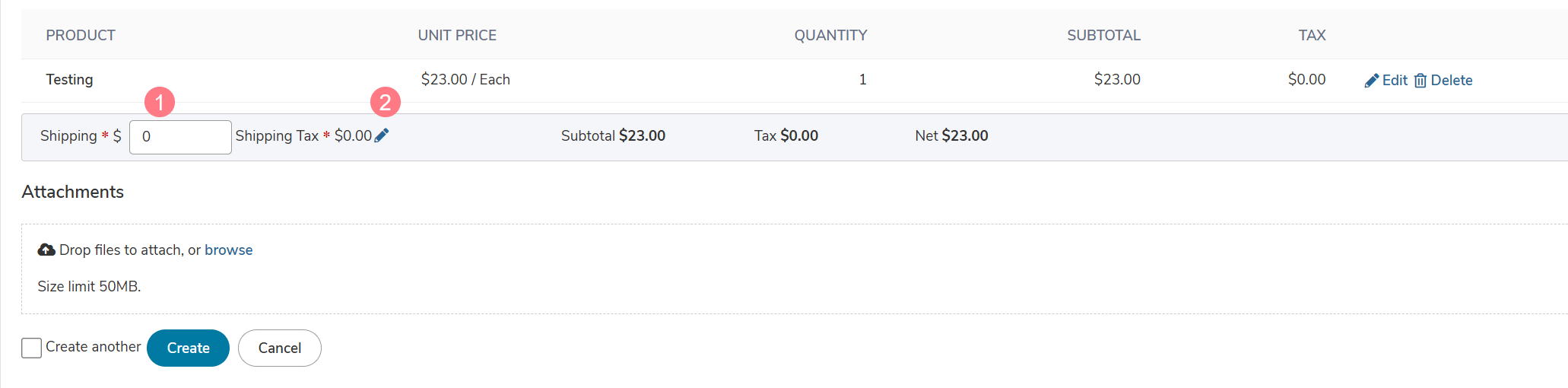Click the QUANTITY column header
The width and height of the screenshot is (1568, 388).
pyautogui.click(x=830, y=35)
